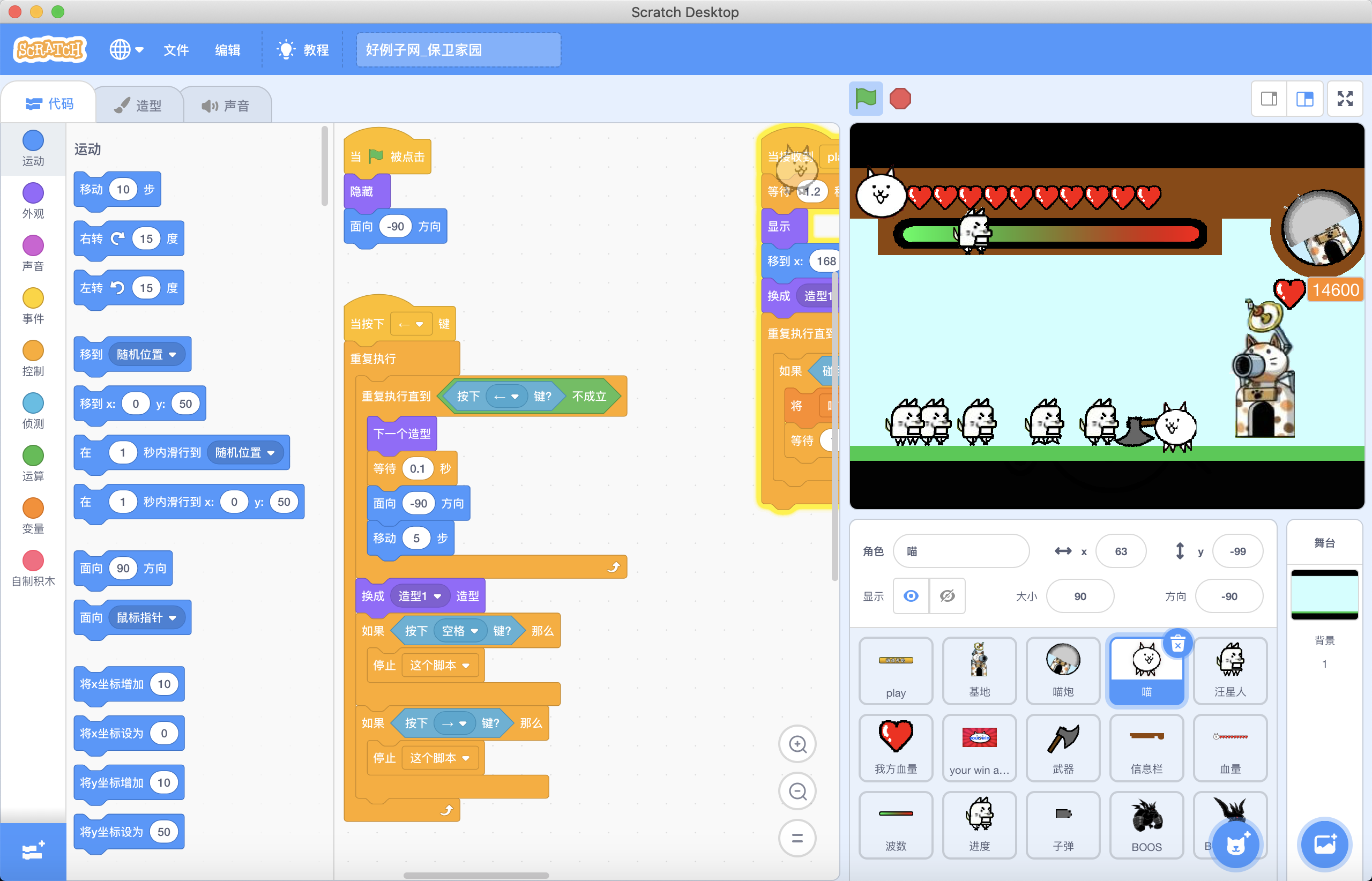Open 随机位置 dropdown in 滑行到 block
The height and width of the screenshot is (881, 1372).
pos(245,452)
